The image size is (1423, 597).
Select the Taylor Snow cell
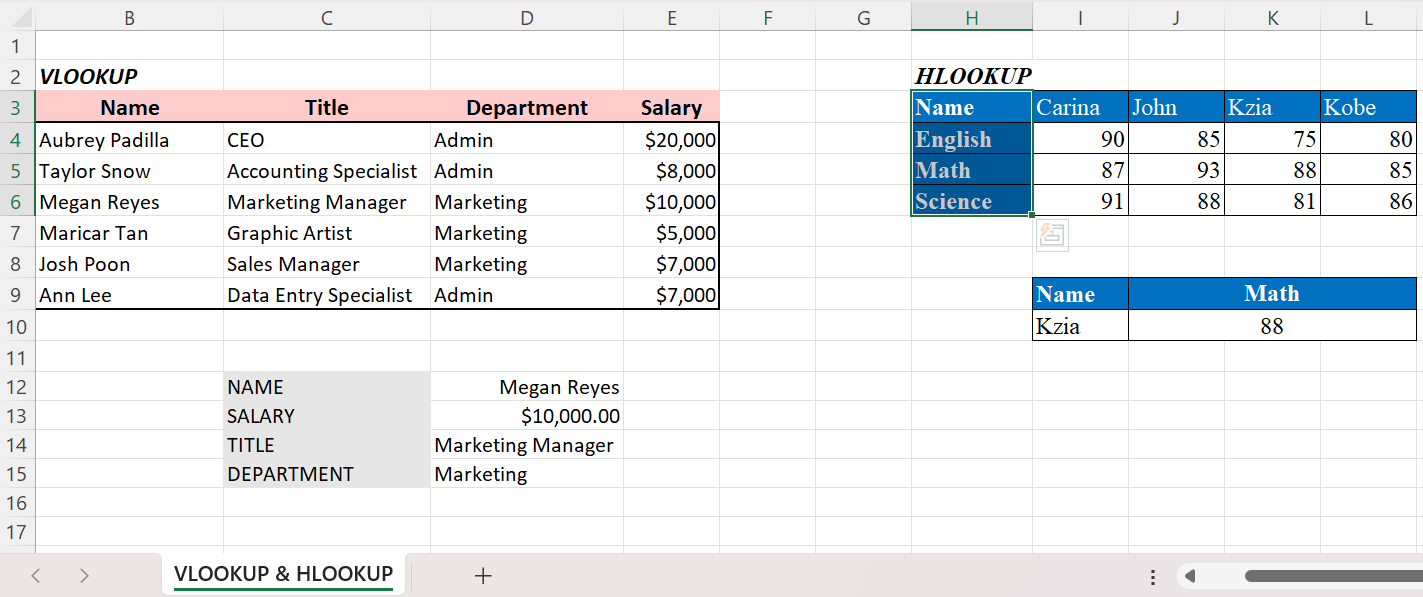[x=129, y=171]
